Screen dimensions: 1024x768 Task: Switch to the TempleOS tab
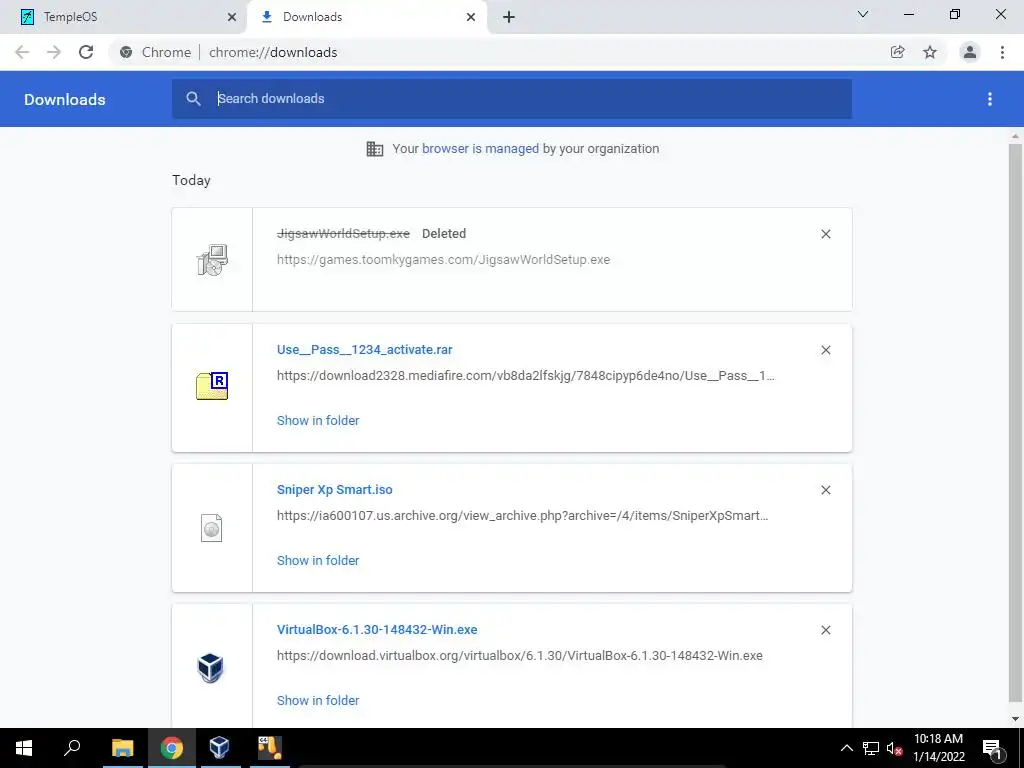point(124,17)
